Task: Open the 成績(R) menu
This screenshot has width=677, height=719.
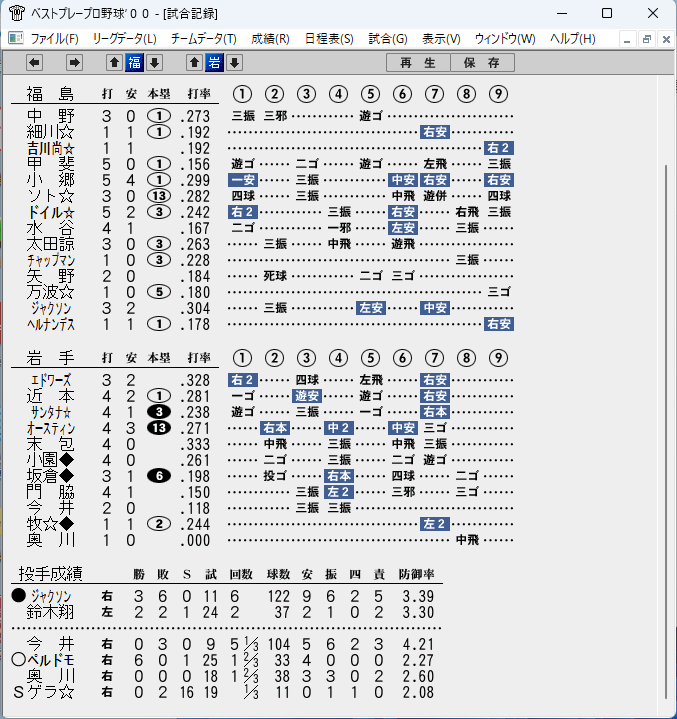Action: [x=270, y=39]
